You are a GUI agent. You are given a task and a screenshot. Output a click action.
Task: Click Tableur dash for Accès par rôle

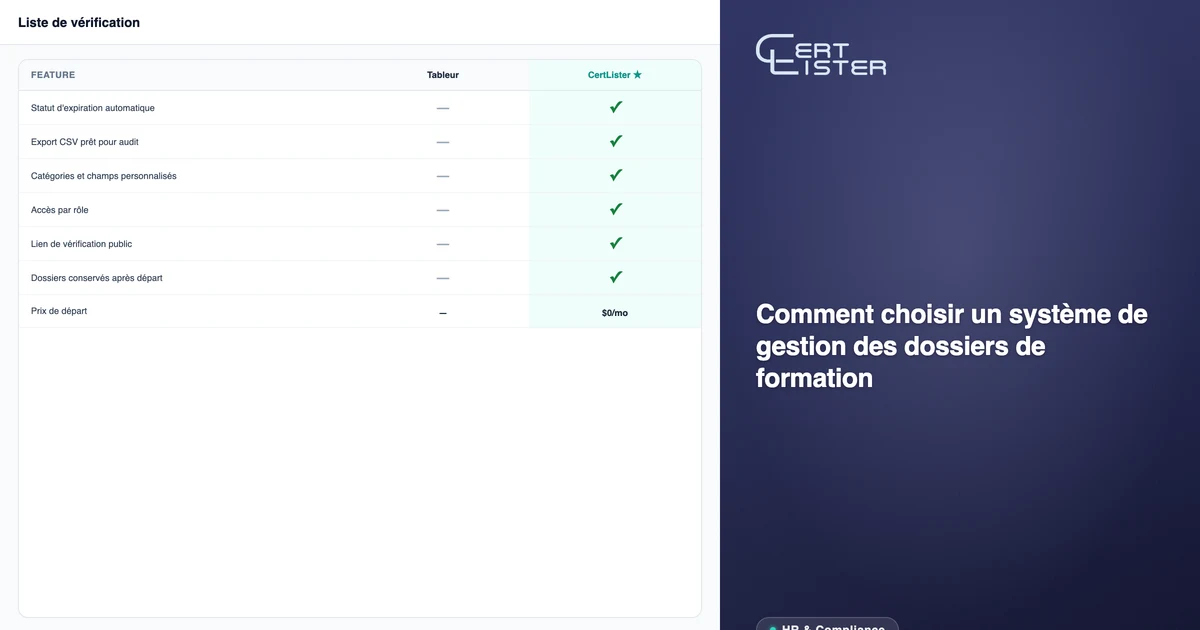pyautogui.click(x=443, y=210)
